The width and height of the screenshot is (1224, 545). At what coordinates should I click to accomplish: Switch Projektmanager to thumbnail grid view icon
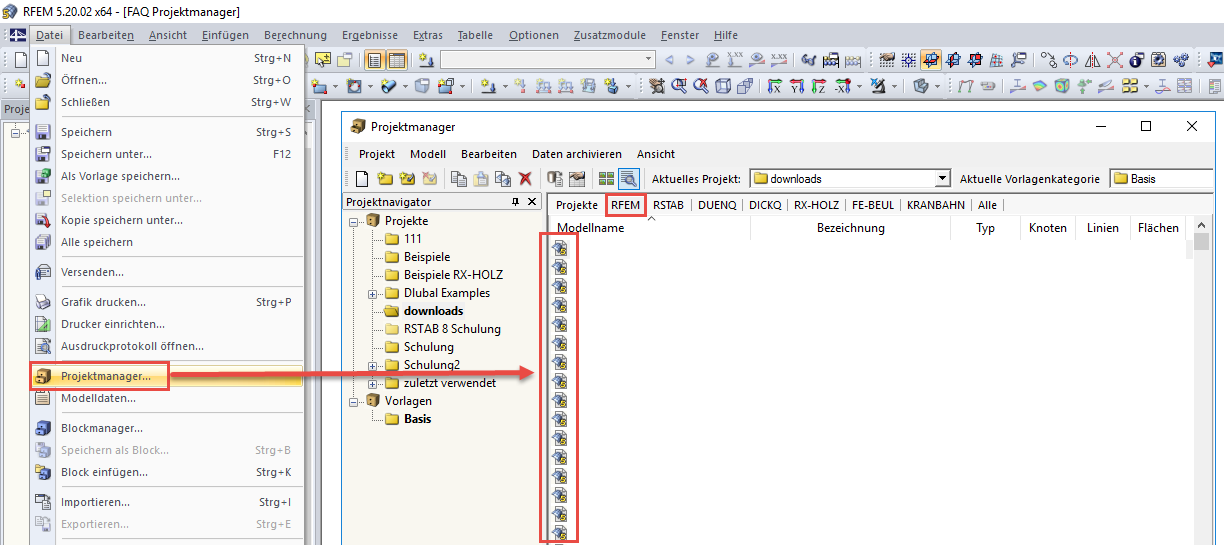pyautogui.click(x=606, y=179)
